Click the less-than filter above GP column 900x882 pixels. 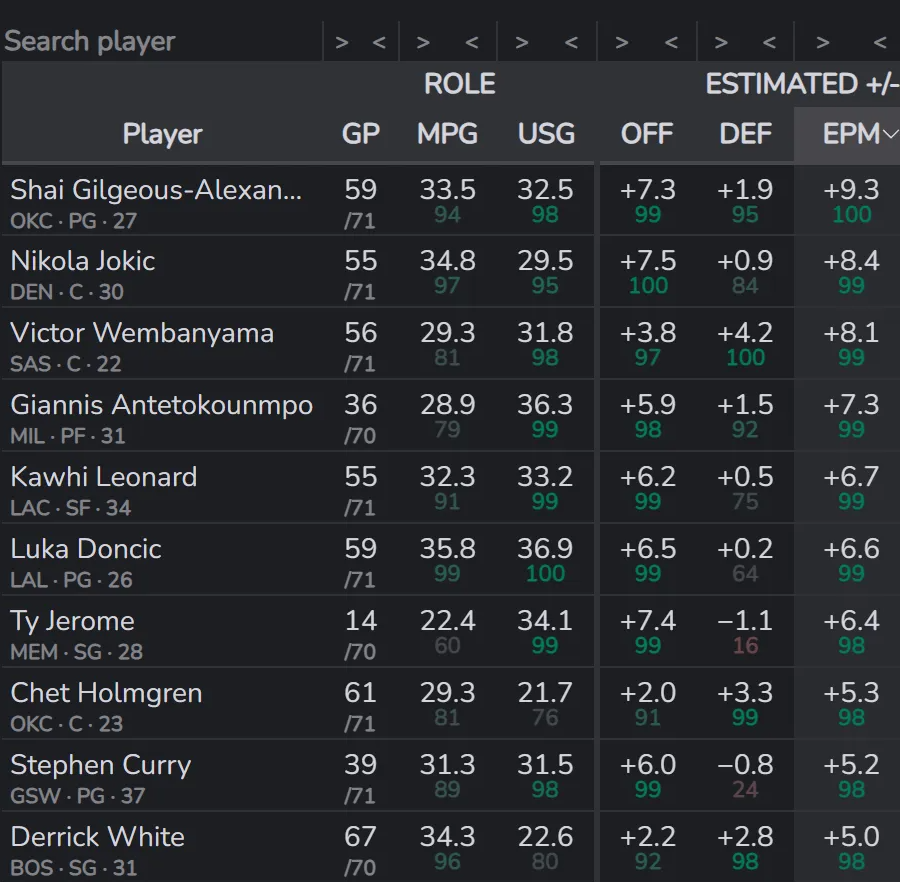379,42
